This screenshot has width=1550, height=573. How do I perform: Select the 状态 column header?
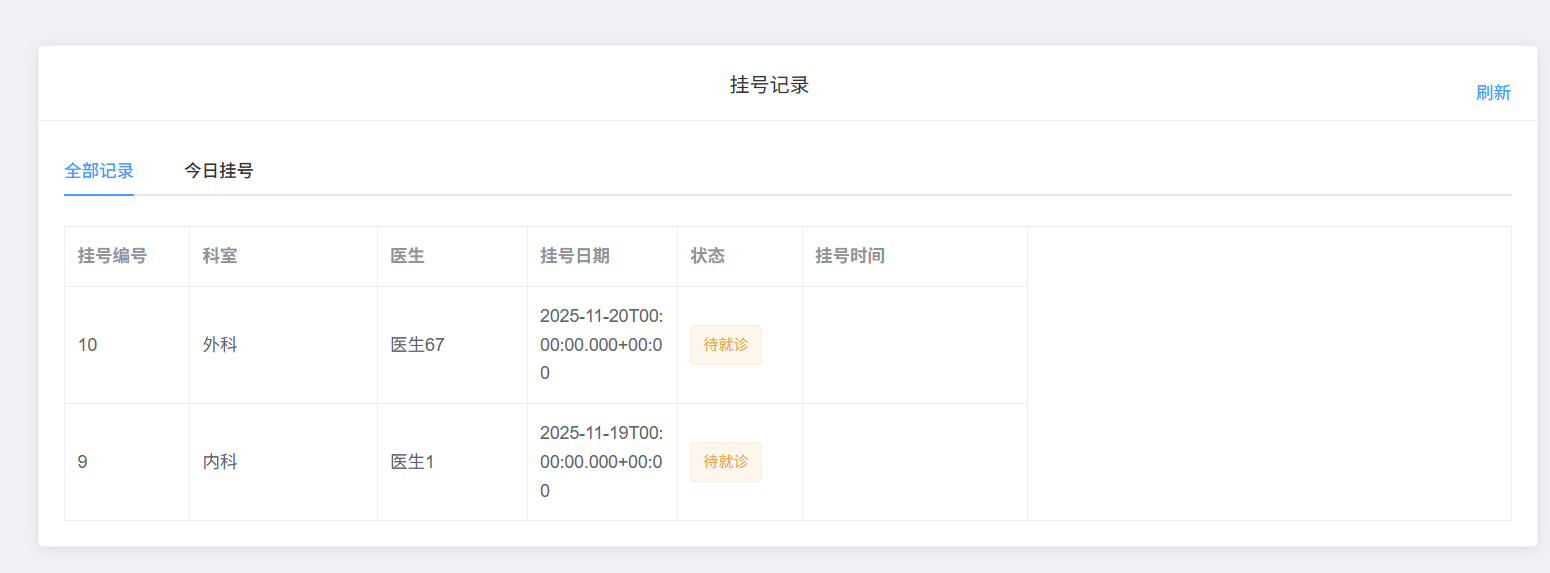(707, 256)
